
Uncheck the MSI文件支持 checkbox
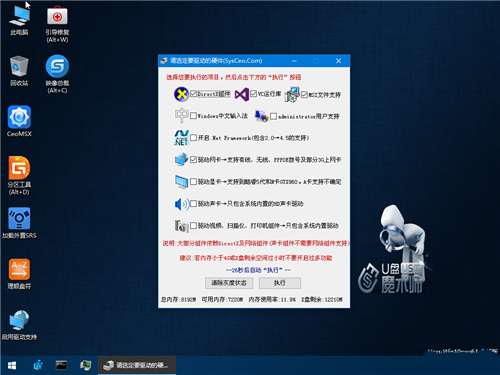pyautogui.click(x=304, y=95)
